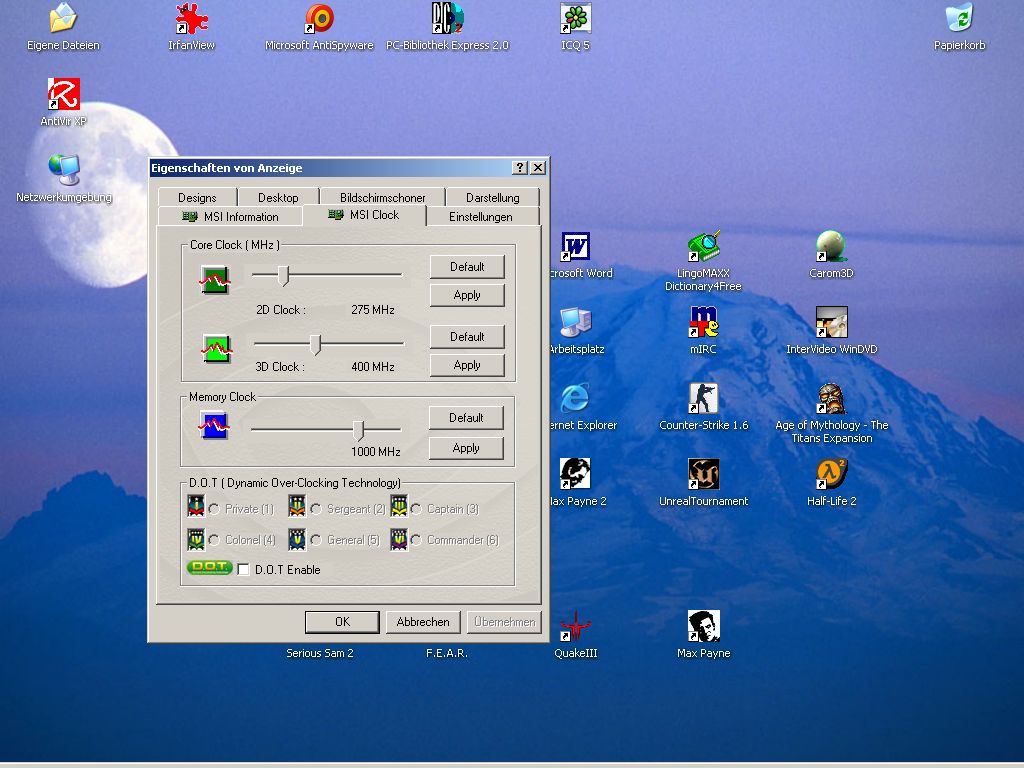Launch Counter-Strike 1.6 shortcut
This screenshot has width=1024, height=768.
(x=703, y=398)
